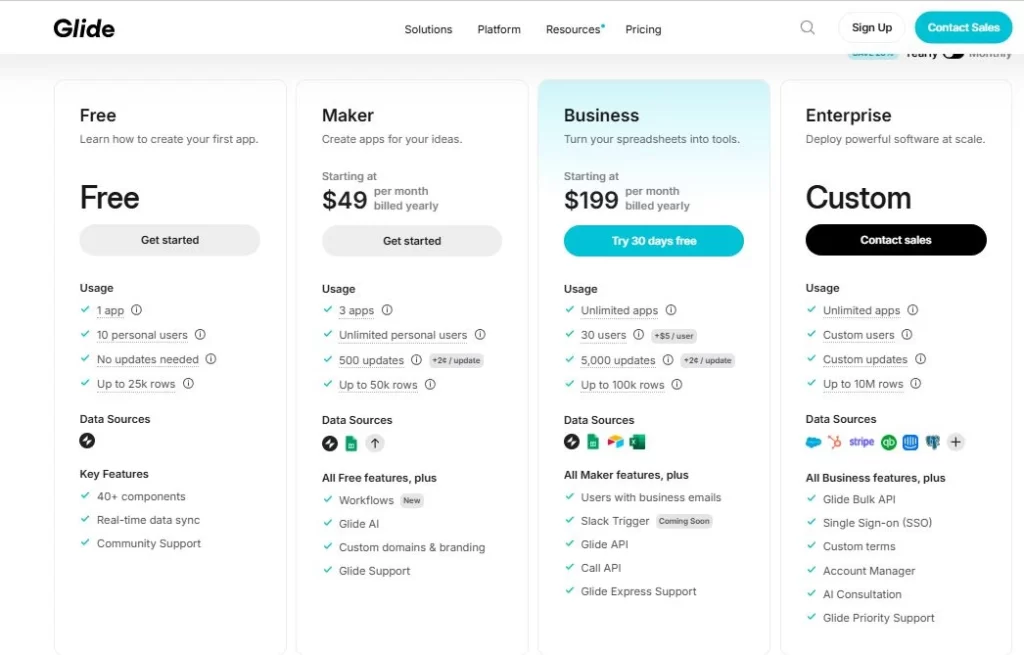
Task: Open the Platform navigation menu
Action: tap(499, 29)
